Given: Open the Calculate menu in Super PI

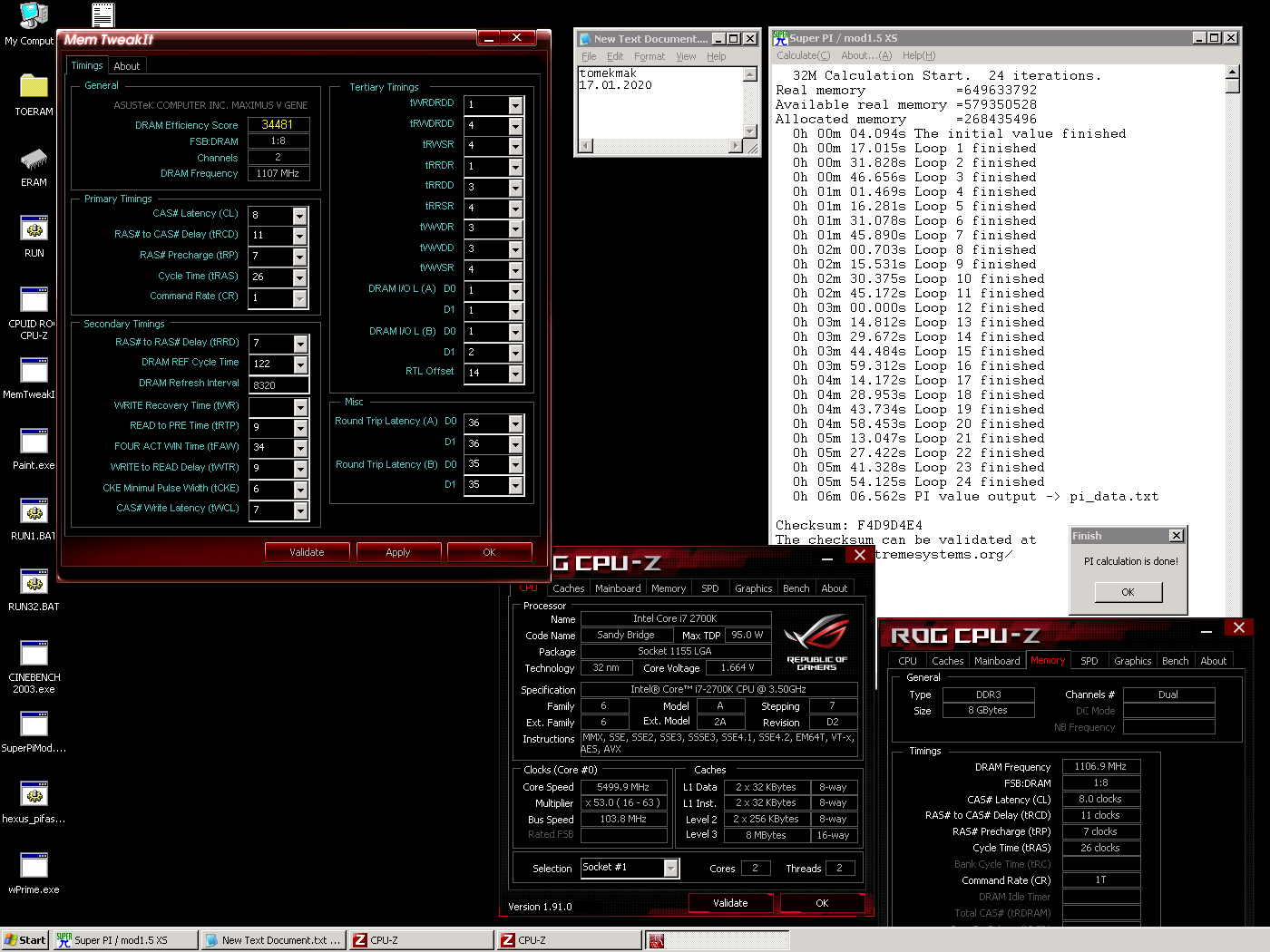Looking at the screenshot, I should click(x=803, y=55).
